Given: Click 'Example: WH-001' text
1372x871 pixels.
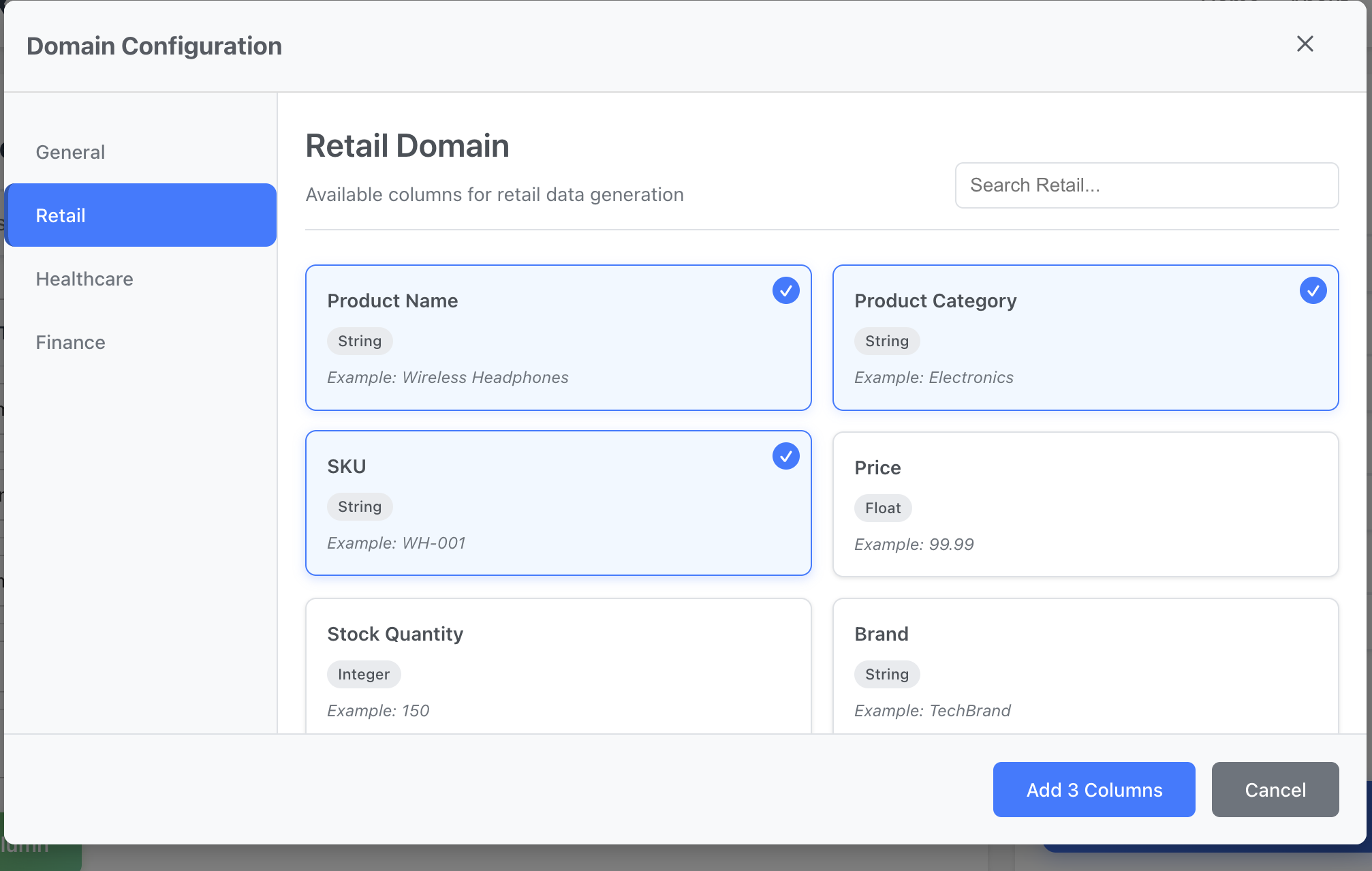Looking at the screenshot, I should 396,543.
